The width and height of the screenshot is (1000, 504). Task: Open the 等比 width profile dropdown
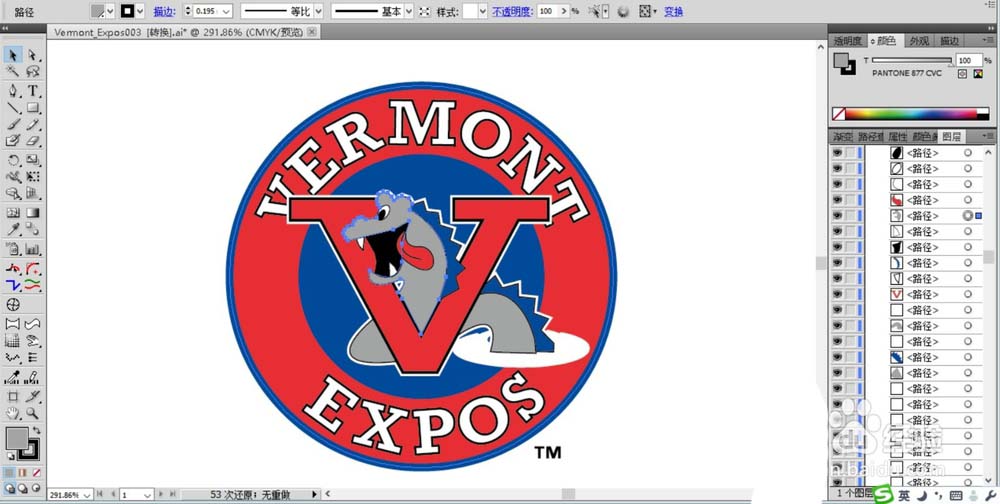click(318, 11)
